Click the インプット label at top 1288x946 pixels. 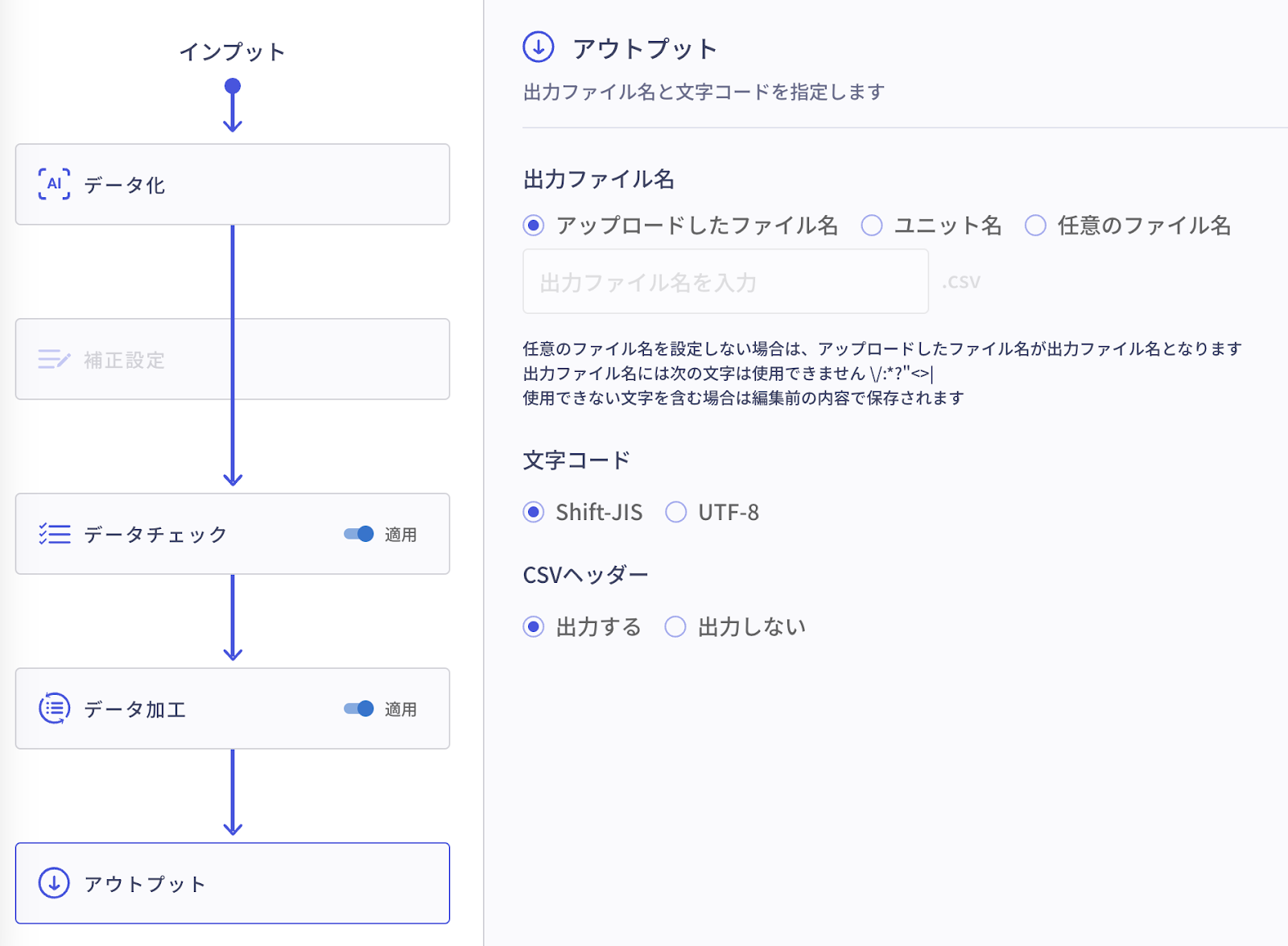coord(233,52)
